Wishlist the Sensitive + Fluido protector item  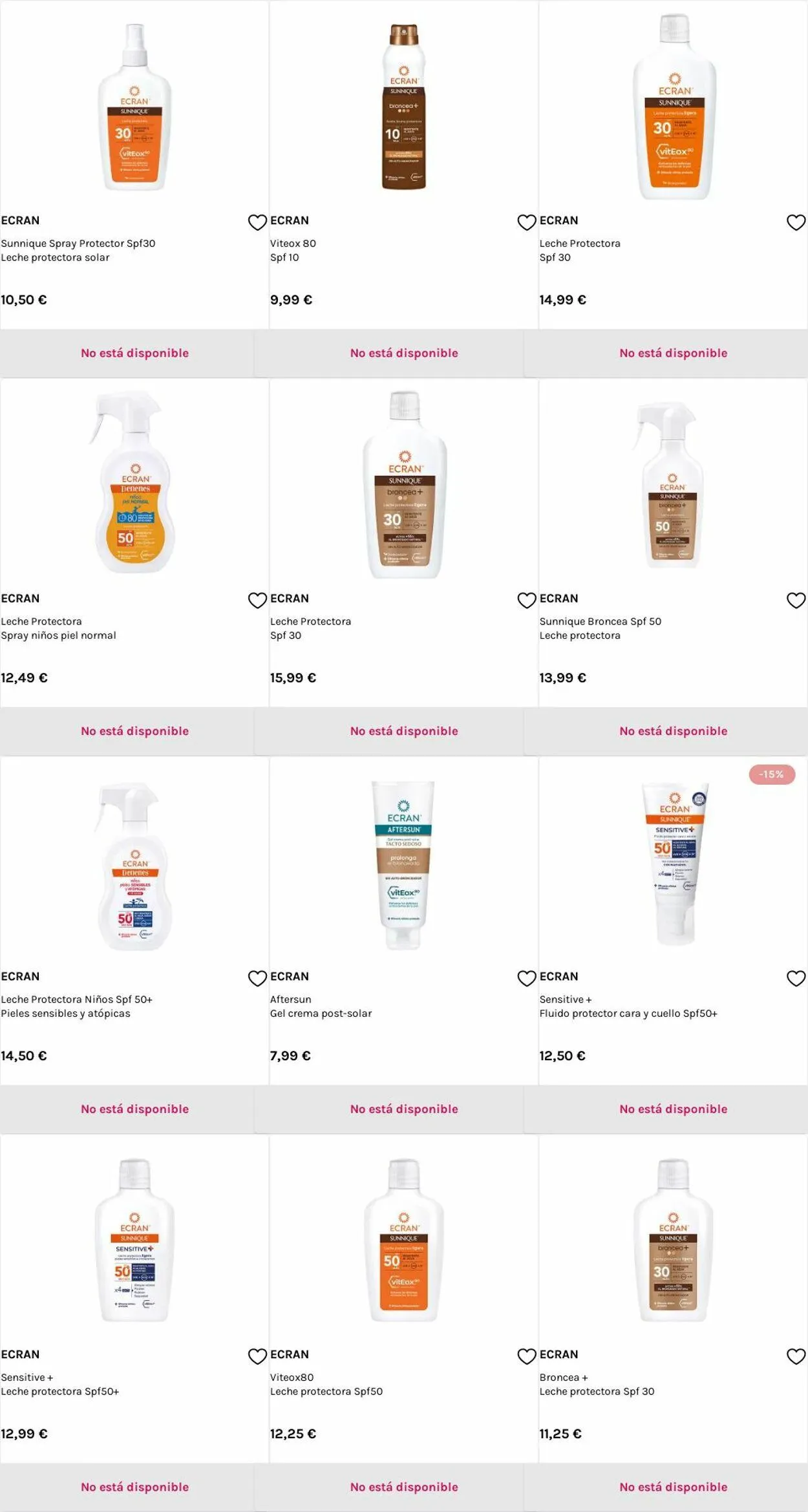796,979
